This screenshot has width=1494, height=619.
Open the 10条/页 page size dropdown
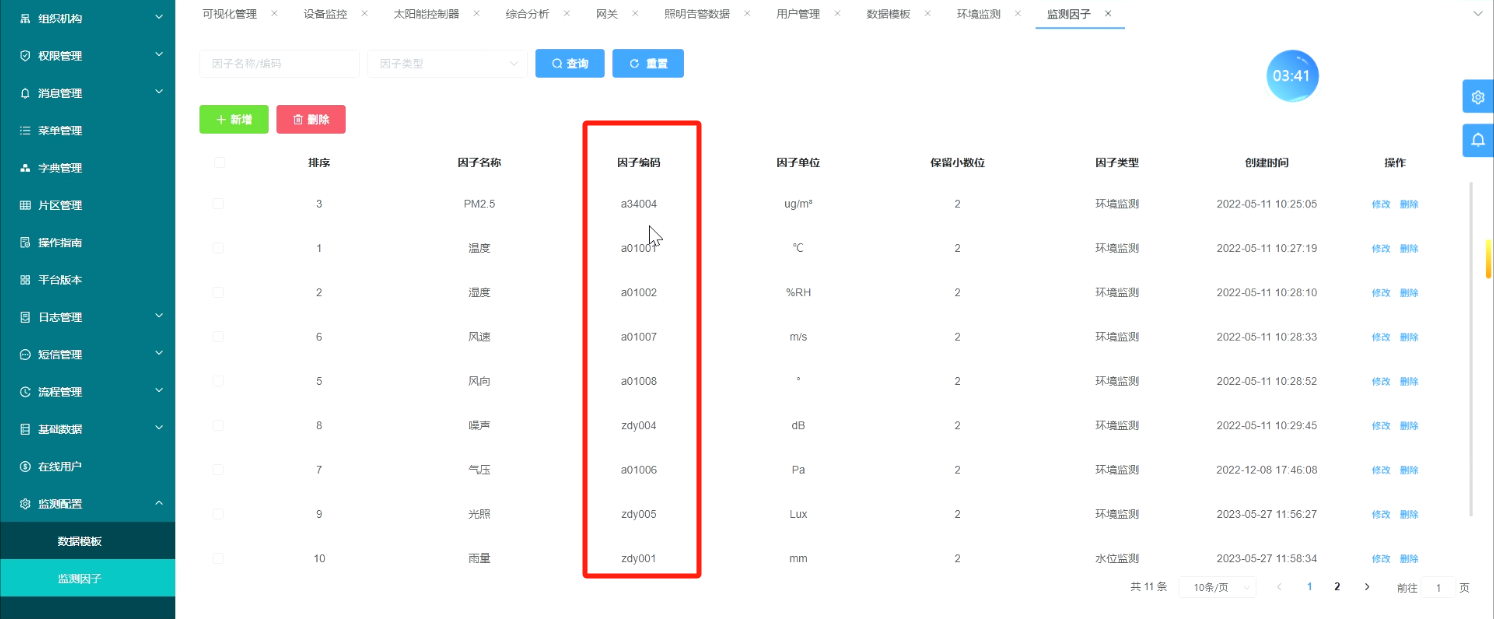(x=1216, y=587)
